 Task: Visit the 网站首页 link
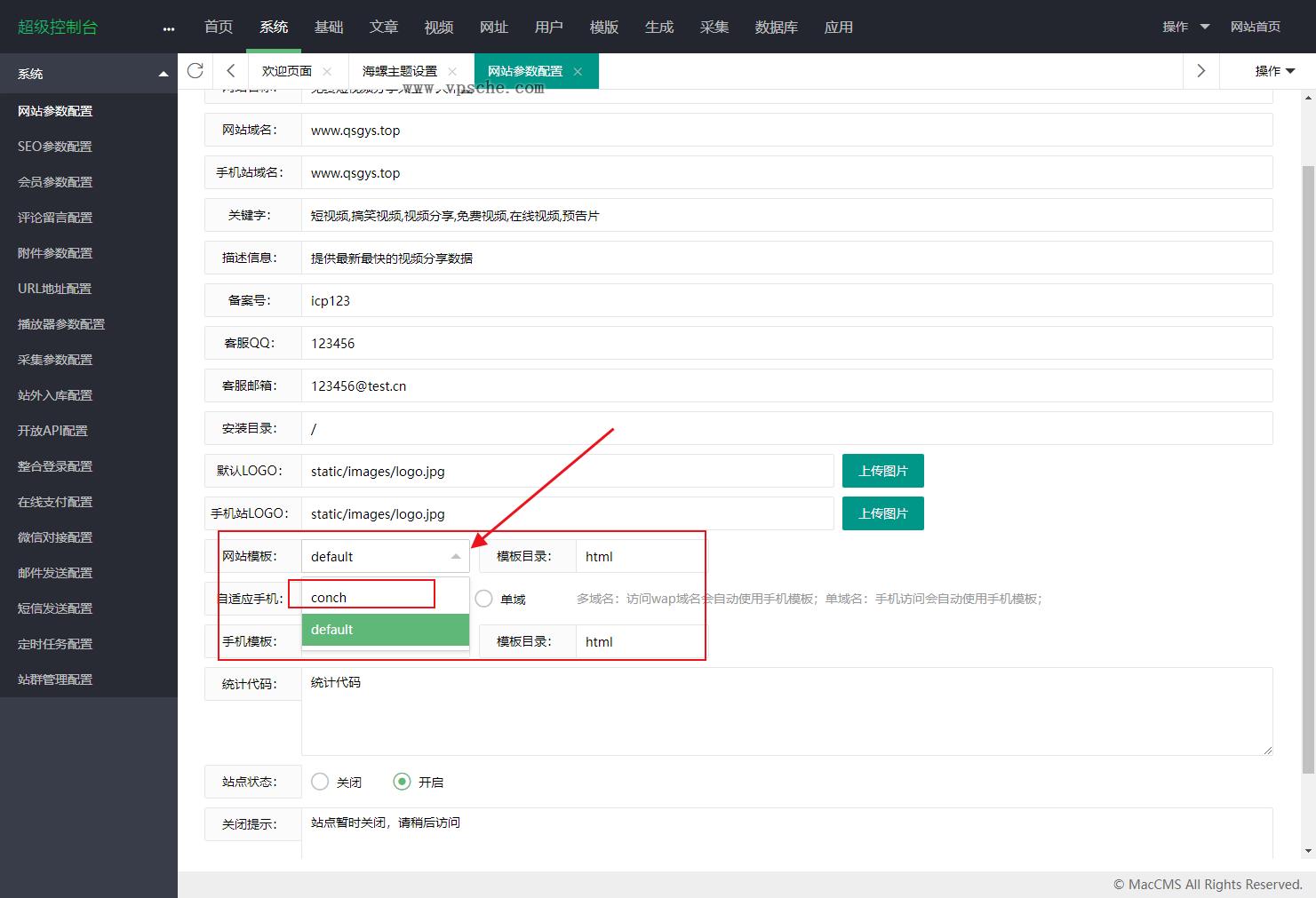point(1256,27)
